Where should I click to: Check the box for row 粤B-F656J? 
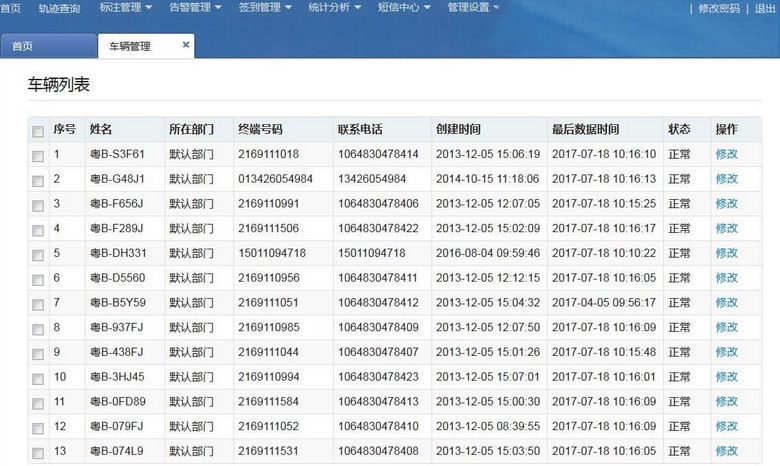(38, 205)
